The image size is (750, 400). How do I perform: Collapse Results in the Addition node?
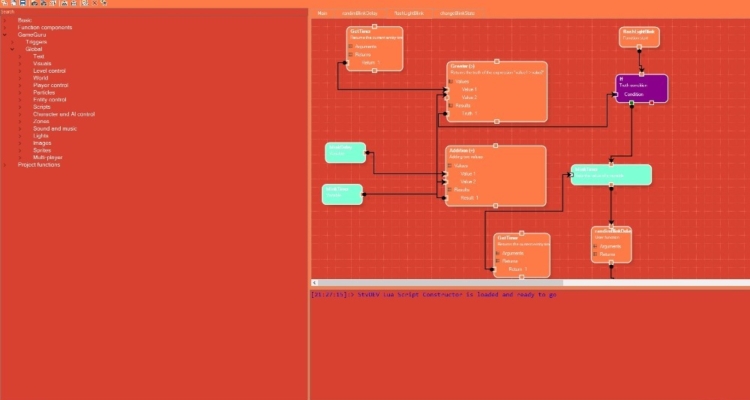(450, 189)
